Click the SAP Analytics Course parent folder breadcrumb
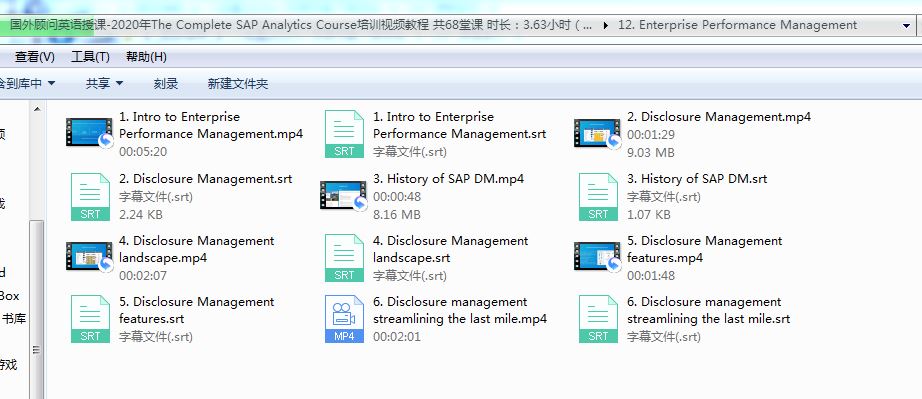The image size is (922, 399). pos(301,25)
